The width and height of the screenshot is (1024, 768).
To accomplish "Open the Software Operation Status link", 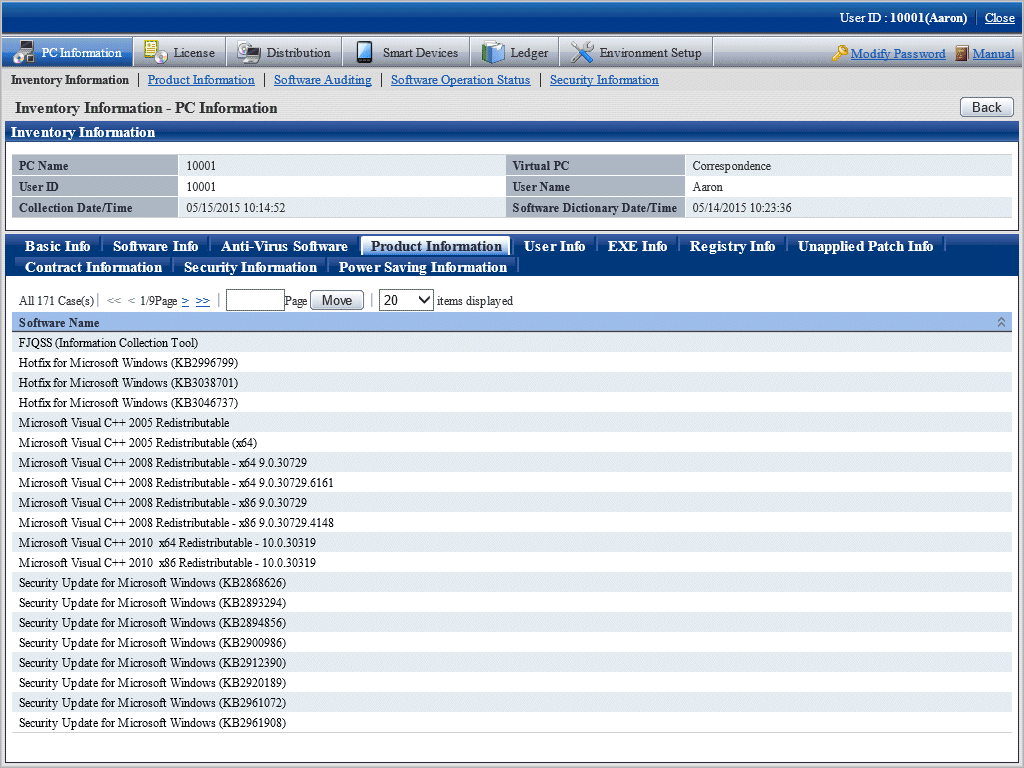I will (x=460, y=80).
